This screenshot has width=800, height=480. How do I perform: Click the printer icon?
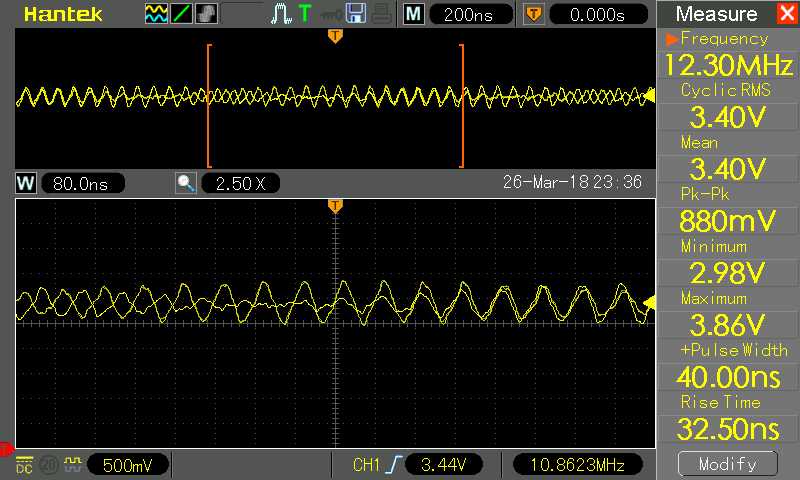click(381, 14)
